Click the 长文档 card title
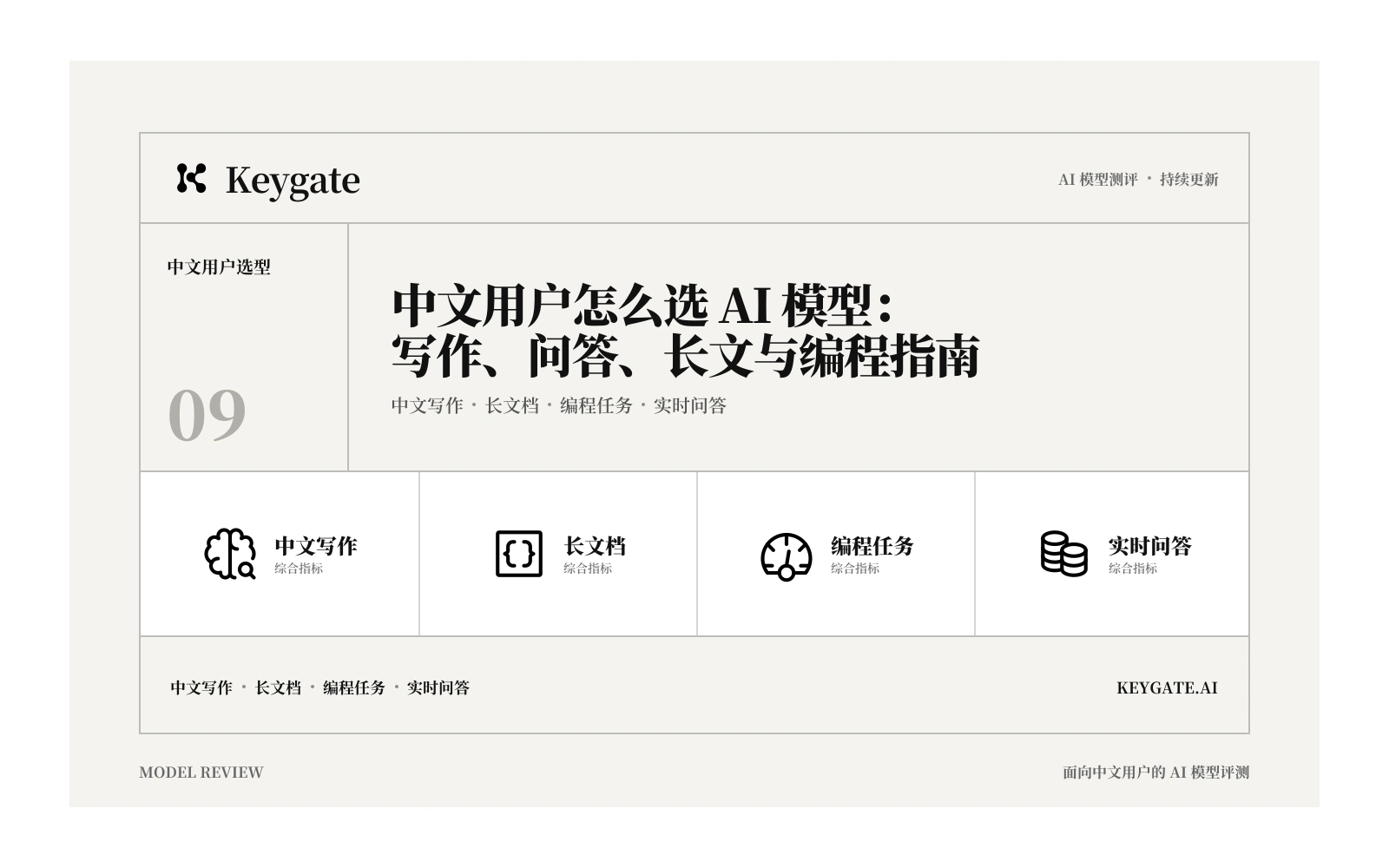 click(595, 546)
